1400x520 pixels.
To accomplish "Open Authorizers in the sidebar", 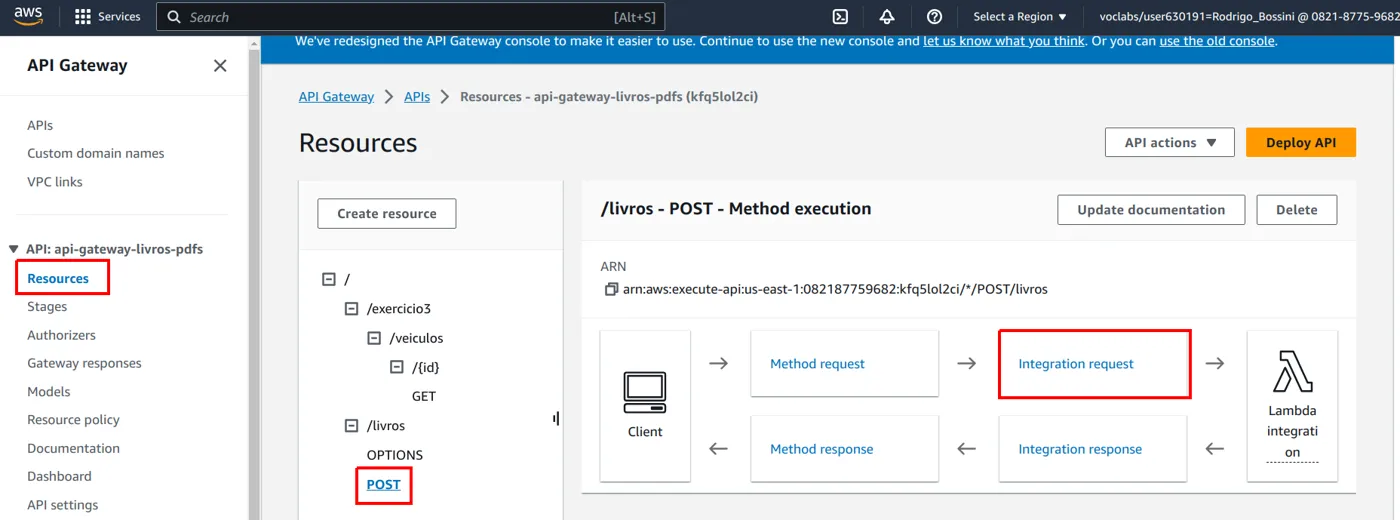I will click(61, 336).
